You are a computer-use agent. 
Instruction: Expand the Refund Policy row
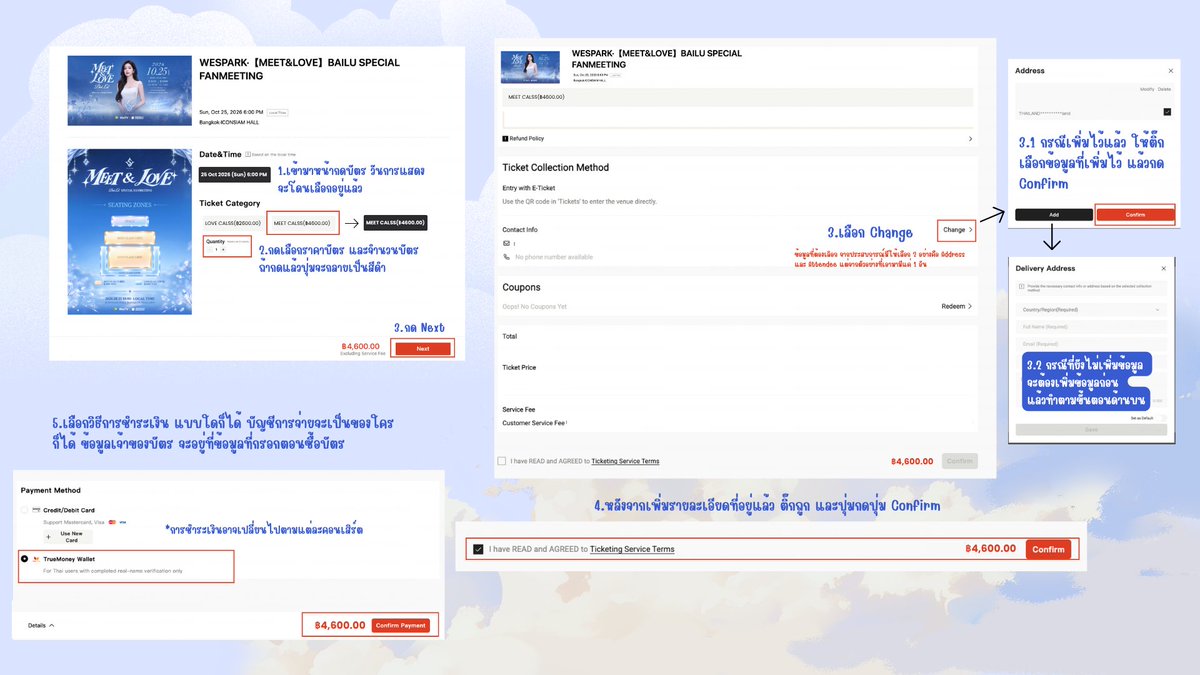[737, 139]
